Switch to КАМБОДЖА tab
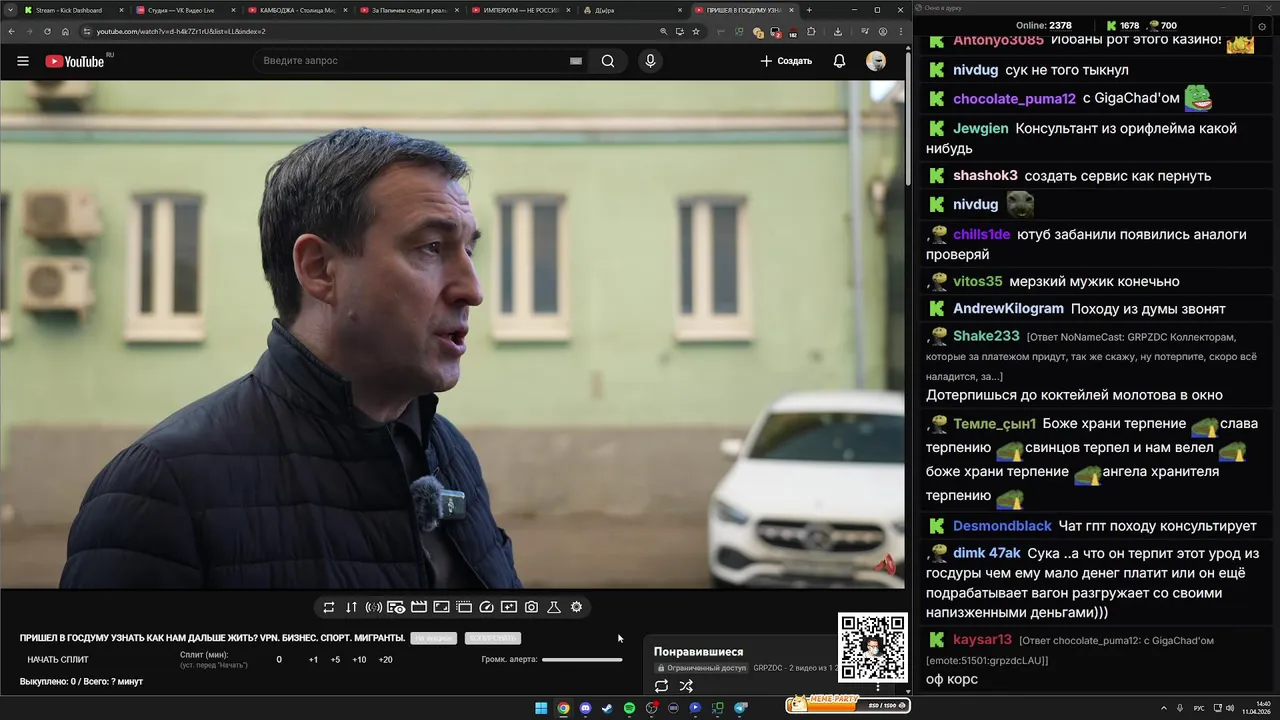Viewport: 1280px width, 720px height. pyautogui.click(x=296, y=10)
